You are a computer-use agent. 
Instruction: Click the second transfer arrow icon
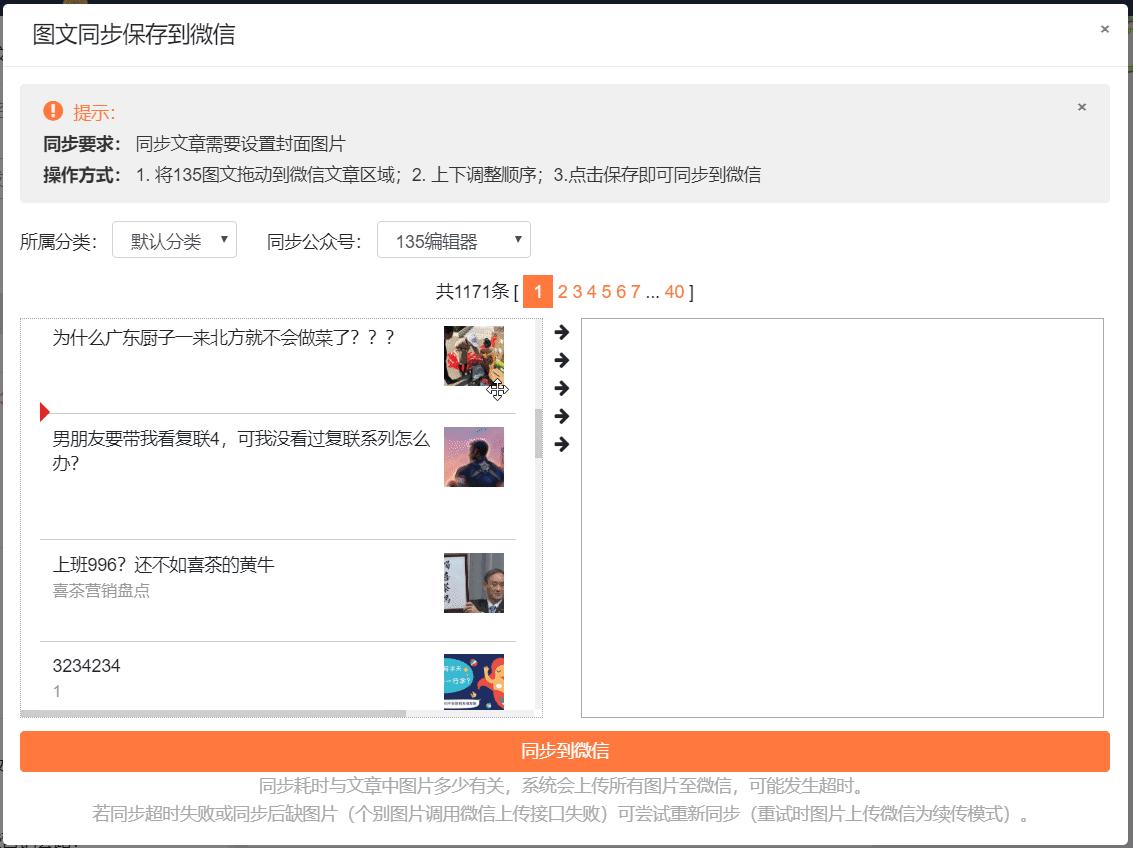[562, 361]
